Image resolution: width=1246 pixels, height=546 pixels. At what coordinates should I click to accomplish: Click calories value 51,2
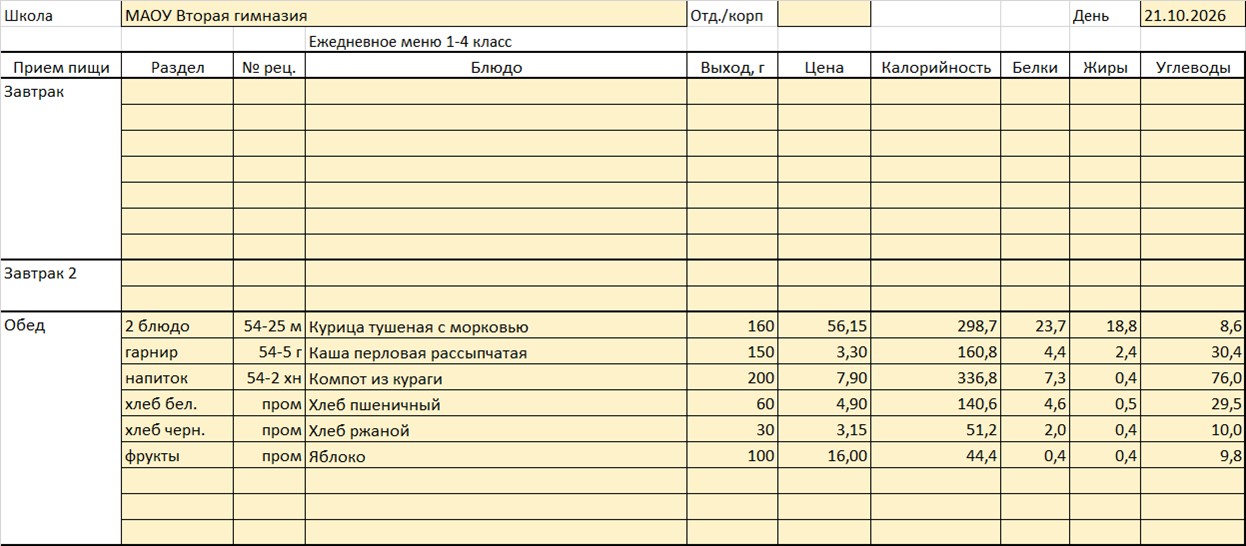pos(936,430)
